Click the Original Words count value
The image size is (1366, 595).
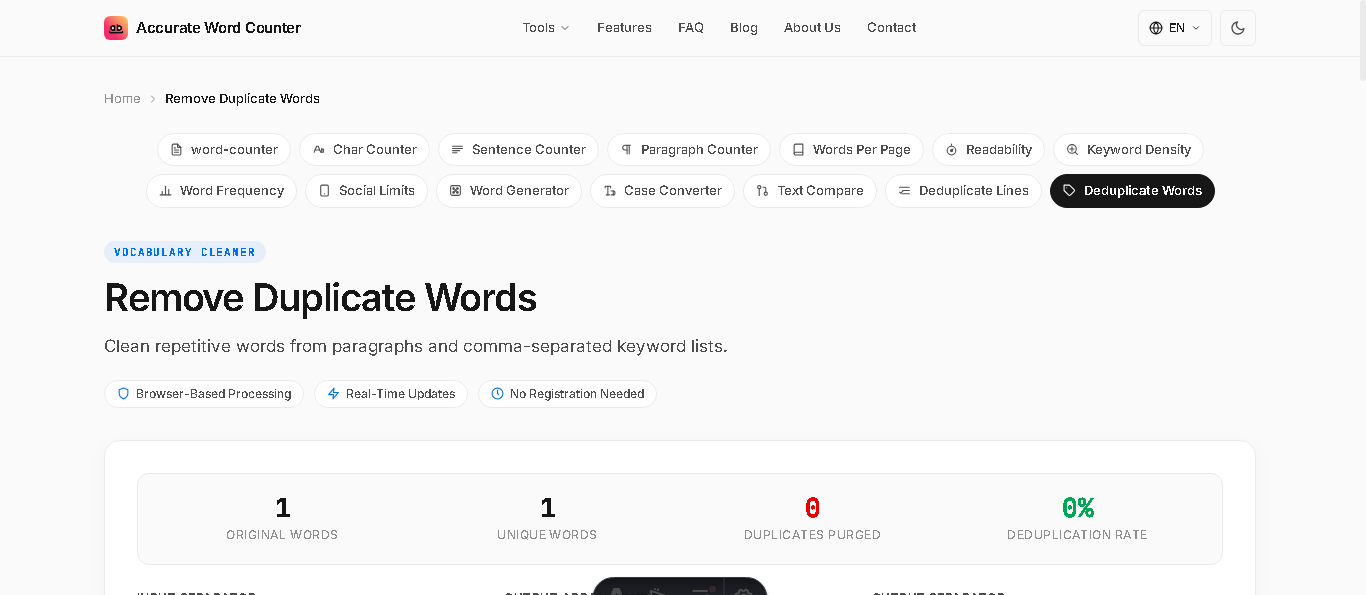tap(283, 508)
